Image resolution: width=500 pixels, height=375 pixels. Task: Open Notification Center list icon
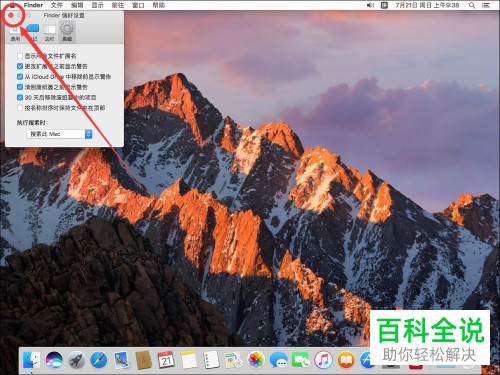pyautogui.click(x=487, y=5)
